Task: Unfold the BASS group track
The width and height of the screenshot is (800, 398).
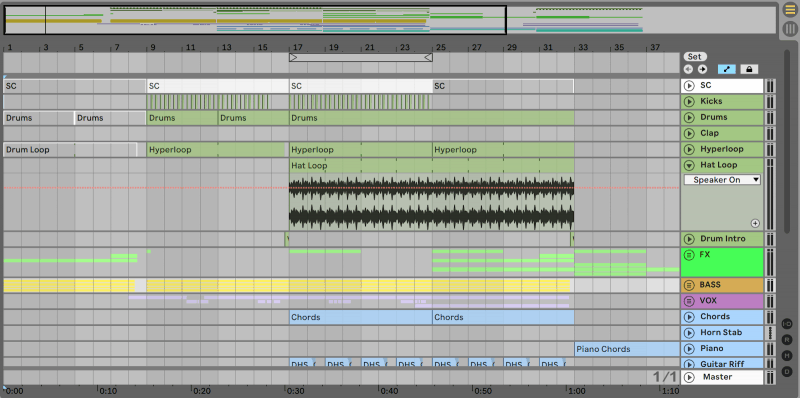Action: (689, 285)
